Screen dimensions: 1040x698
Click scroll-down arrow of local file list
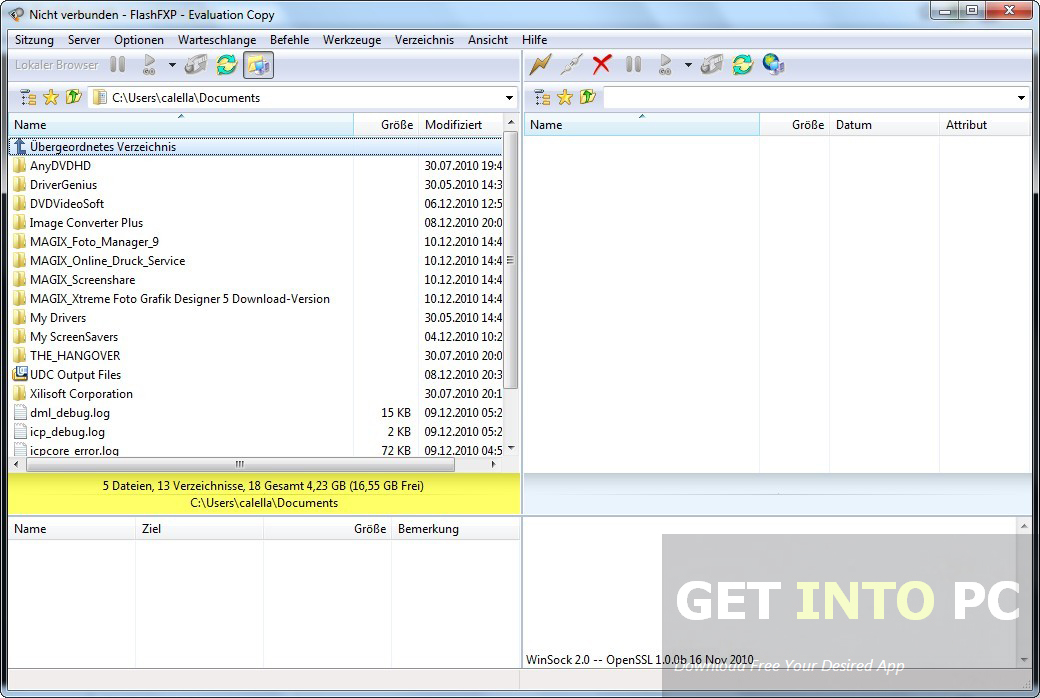click(511, 449)
